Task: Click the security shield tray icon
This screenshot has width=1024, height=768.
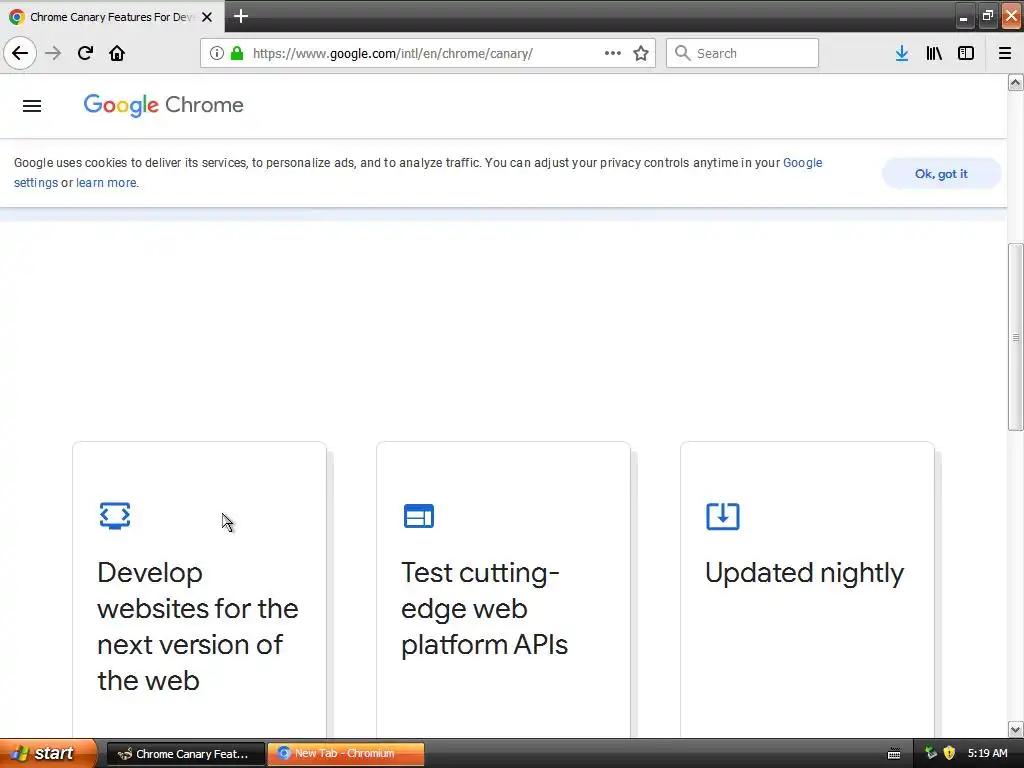Action: click(950, 753)
